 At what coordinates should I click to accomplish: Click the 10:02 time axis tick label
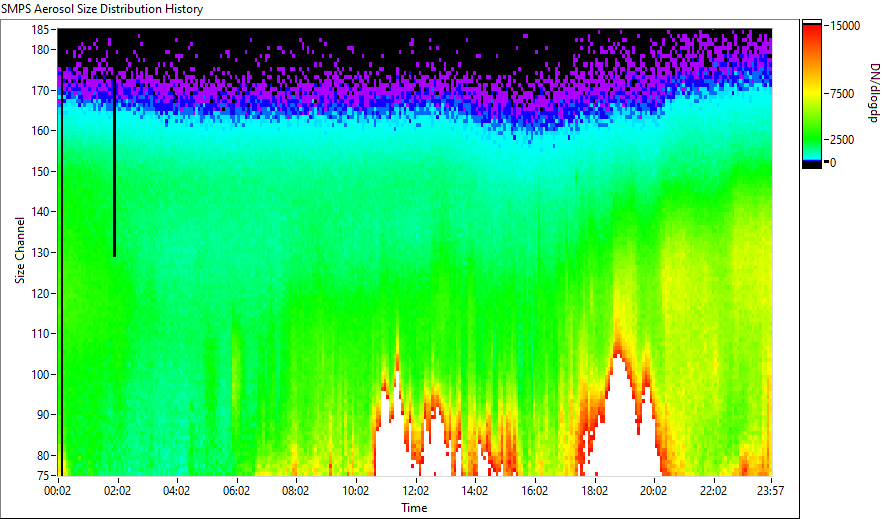click(356, 491)
